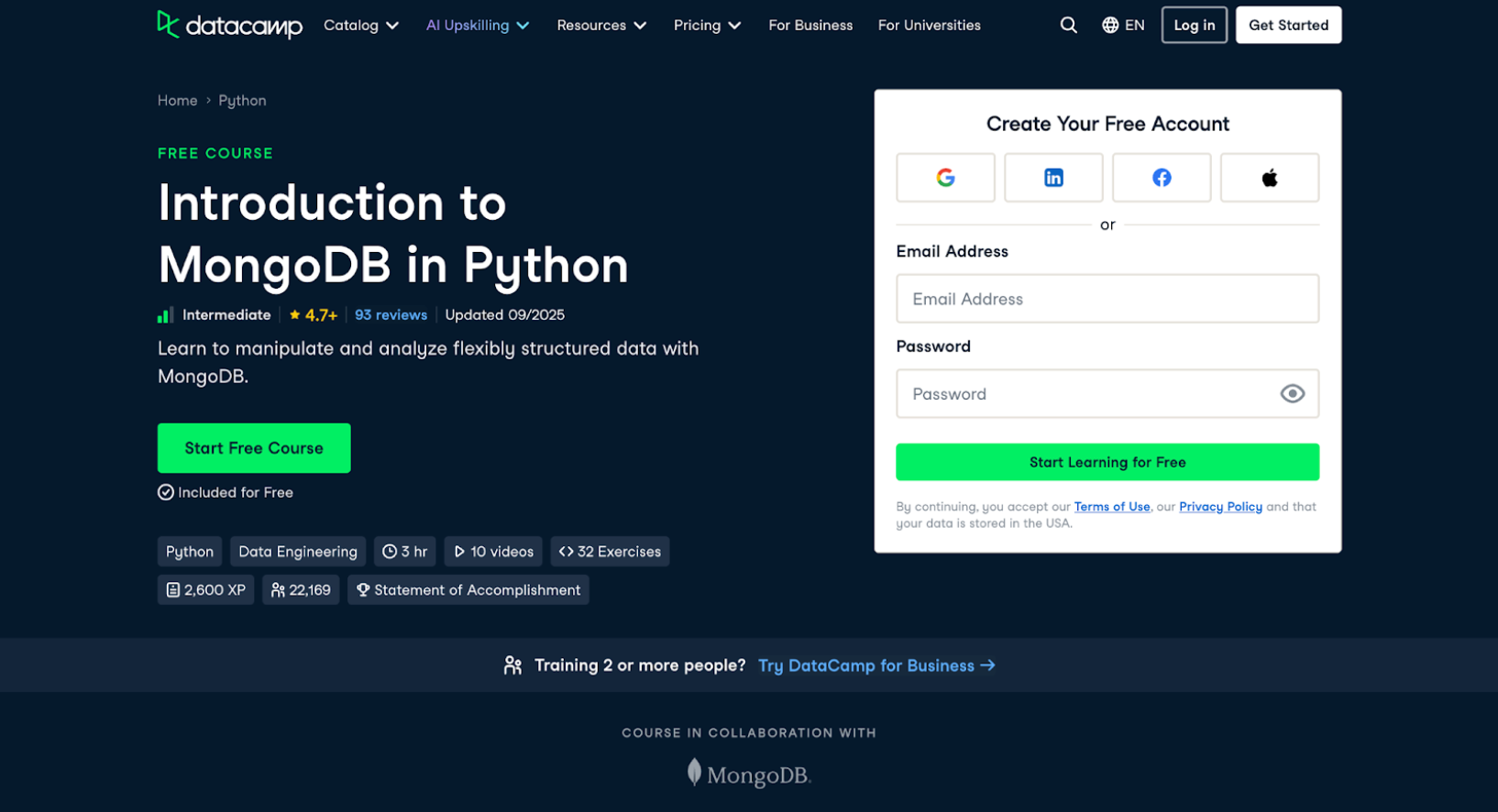Open the search magnifier icon
The image size is (1498, 812).
pos(1069,25)
